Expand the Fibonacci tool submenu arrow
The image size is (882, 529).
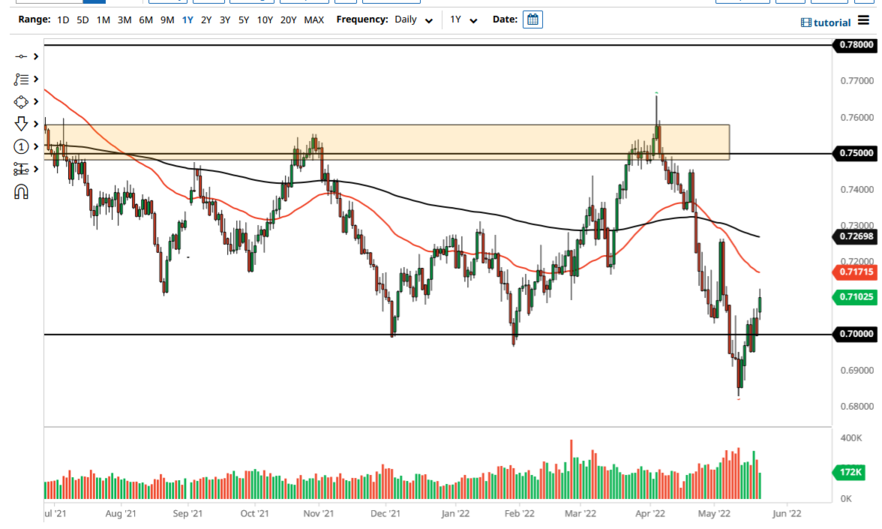click(x=36, y=79)
